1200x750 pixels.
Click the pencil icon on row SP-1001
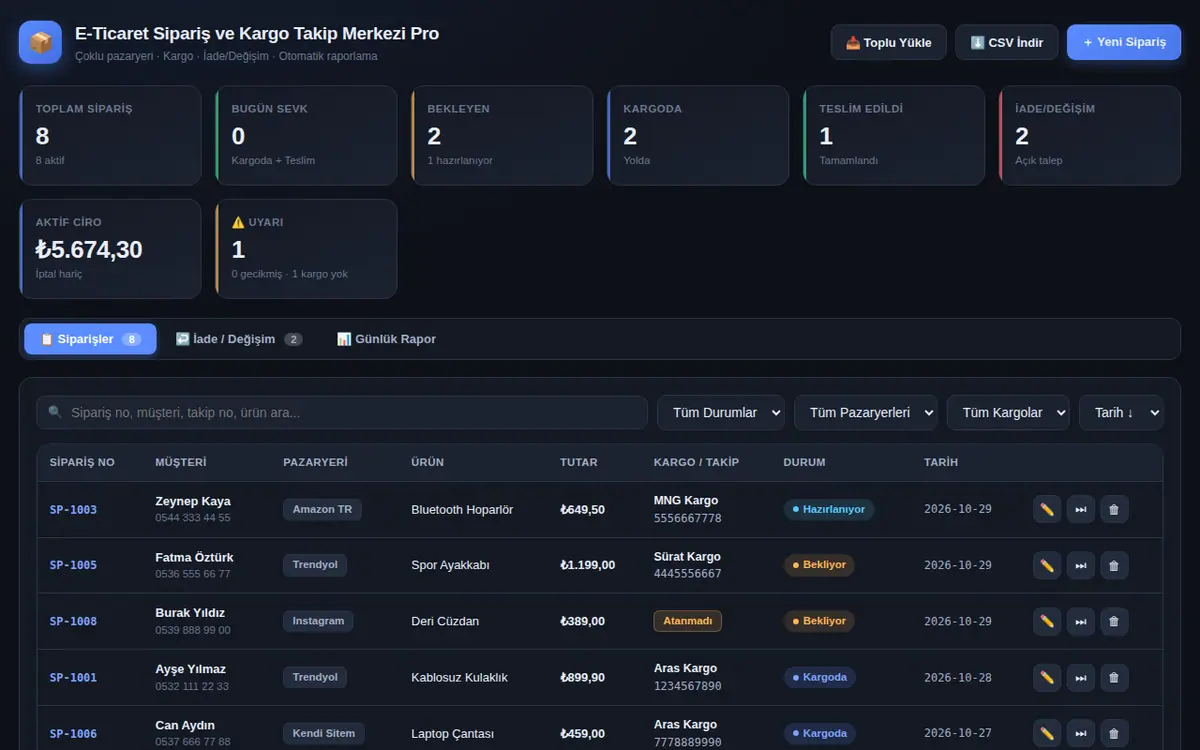(1047, 677)
